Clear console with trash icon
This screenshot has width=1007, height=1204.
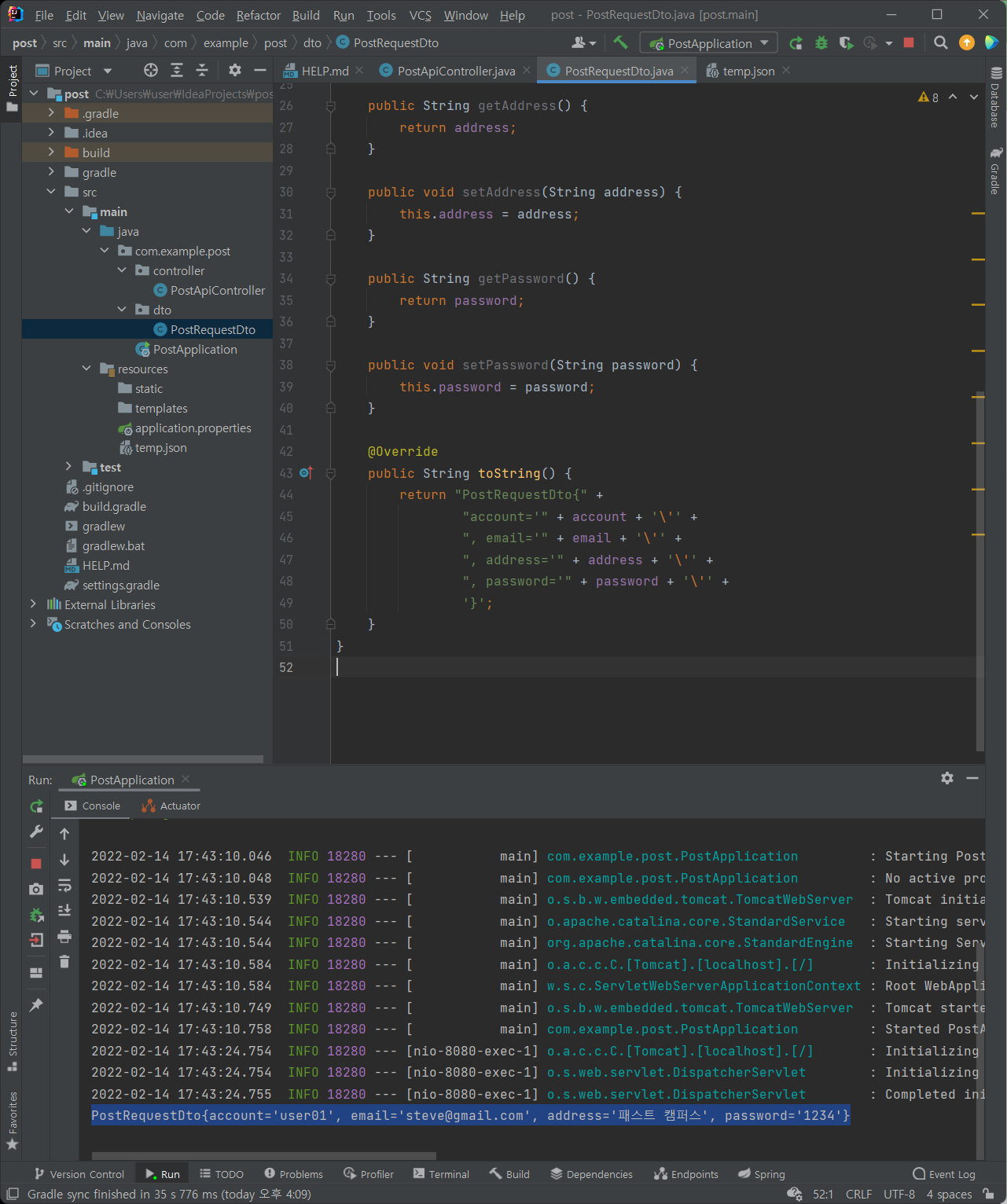pos(64,962)
